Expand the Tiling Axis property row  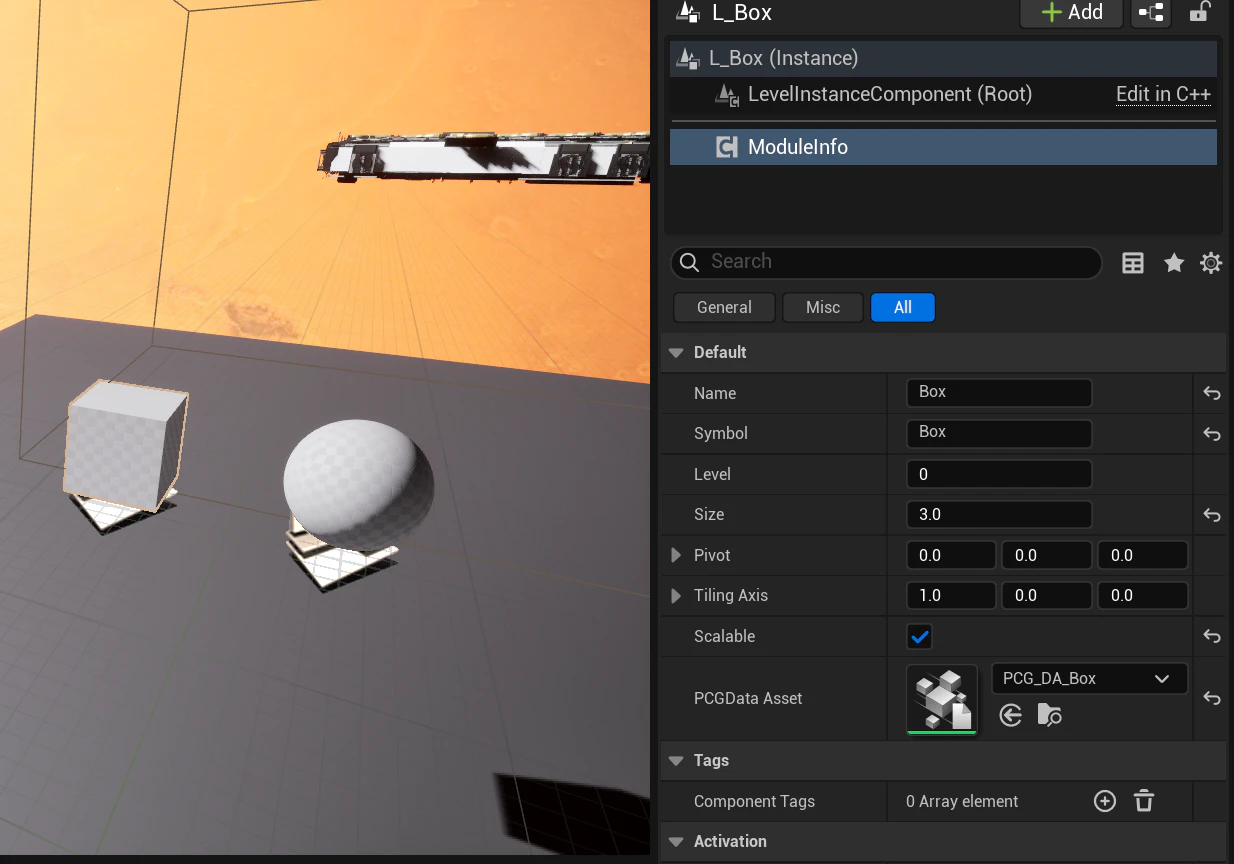point(677,595)
